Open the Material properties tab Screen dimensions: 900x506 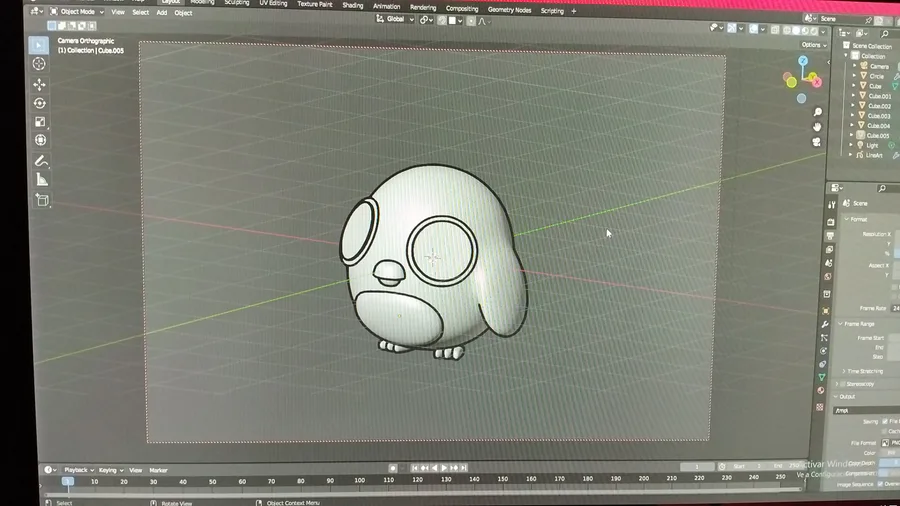[x=821, y=391]
